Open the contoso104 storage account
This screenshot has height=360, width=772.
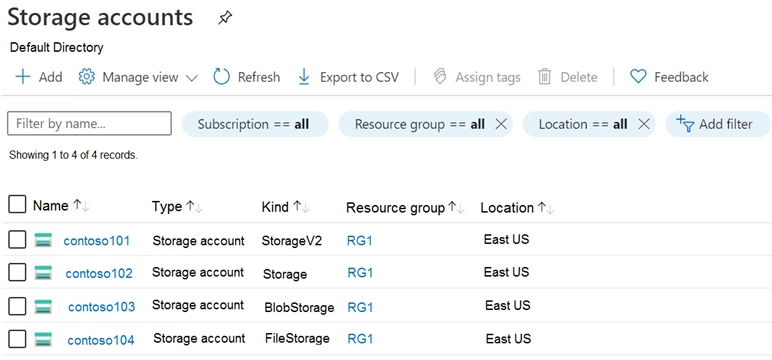tap(101, 340)
